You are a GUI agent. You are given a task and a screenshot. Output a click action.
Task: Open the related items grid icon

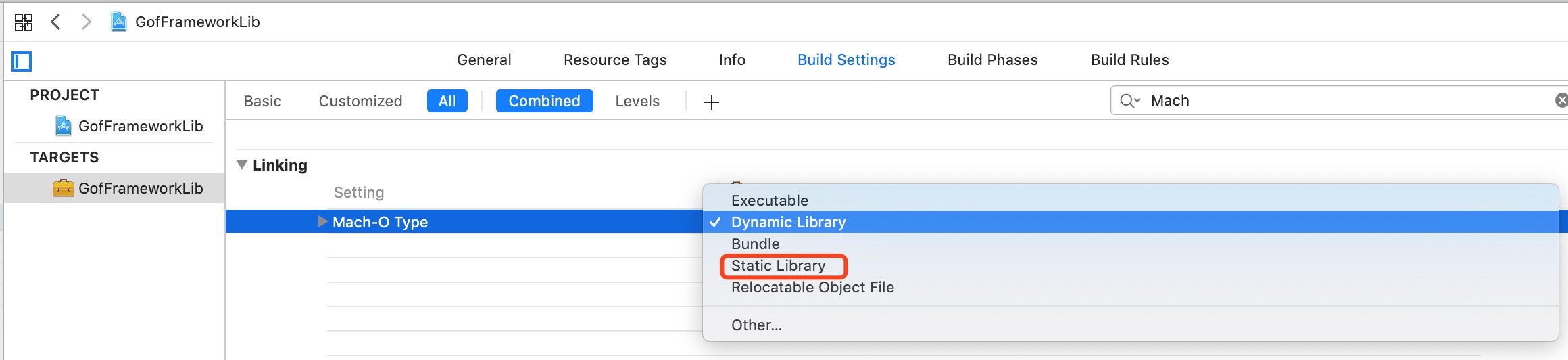[x=24, y=22]
